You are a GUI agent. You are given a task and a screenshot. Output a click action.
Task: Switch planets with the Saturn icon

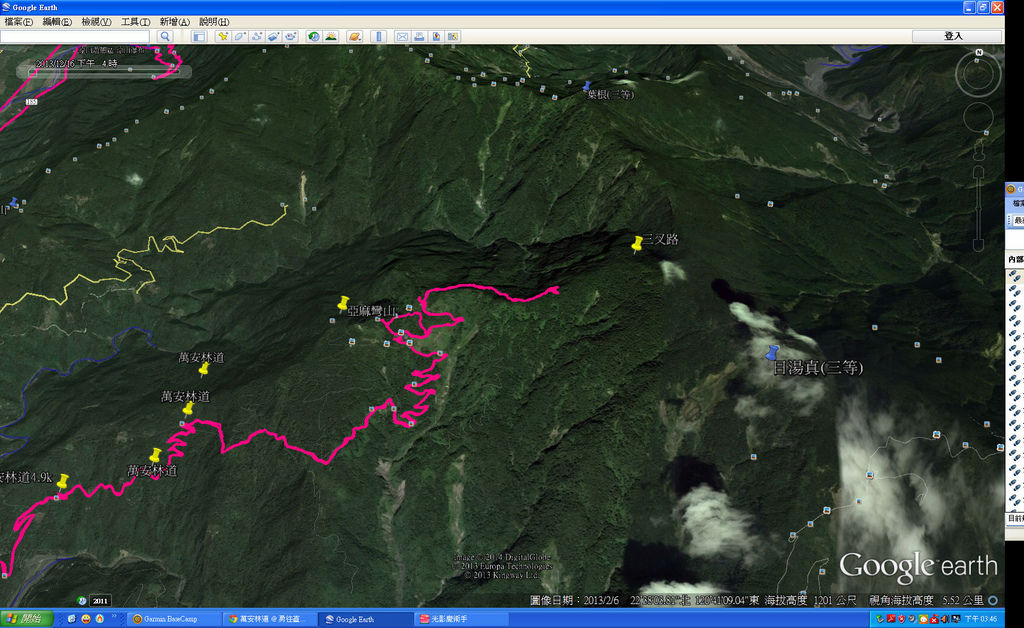355,37
